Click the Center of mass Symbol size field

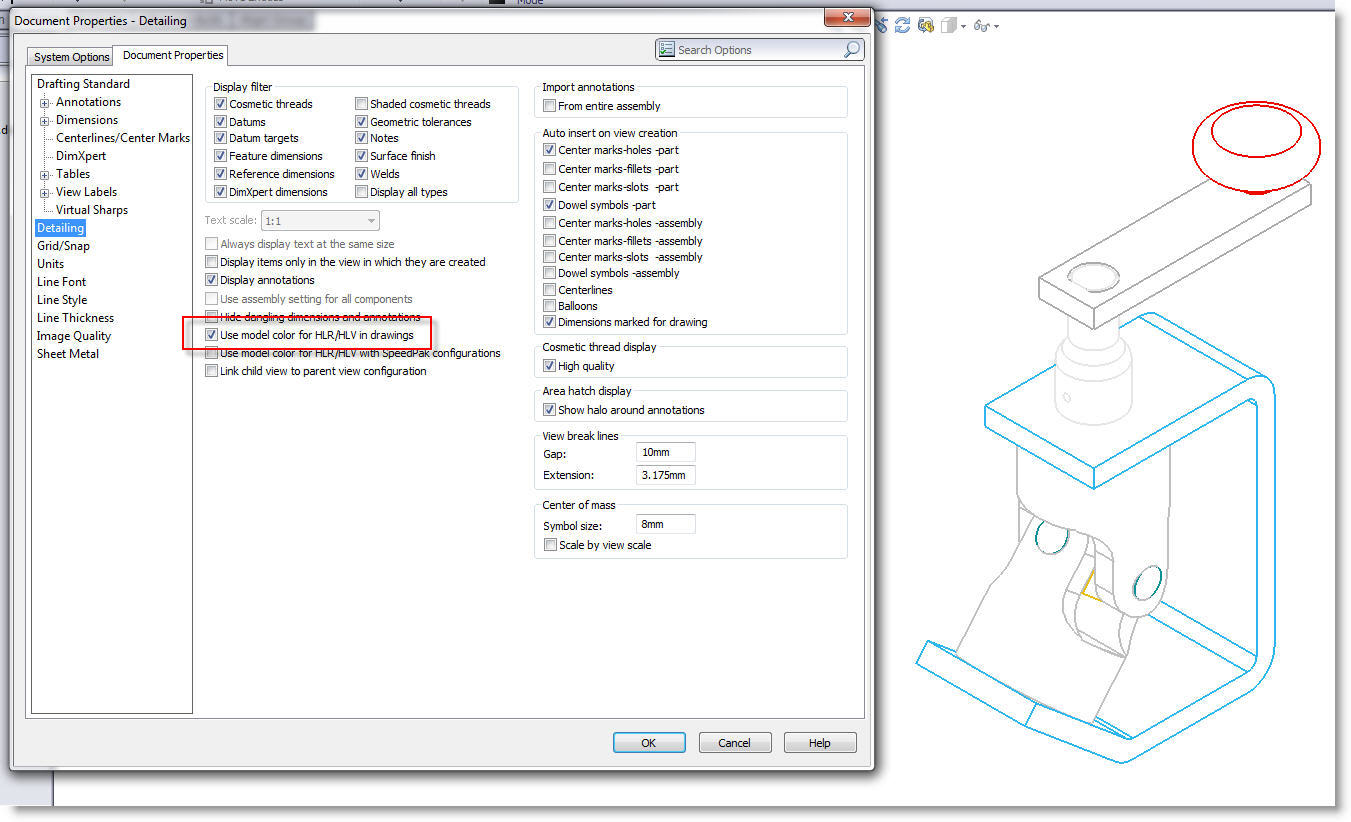(665, 524)
